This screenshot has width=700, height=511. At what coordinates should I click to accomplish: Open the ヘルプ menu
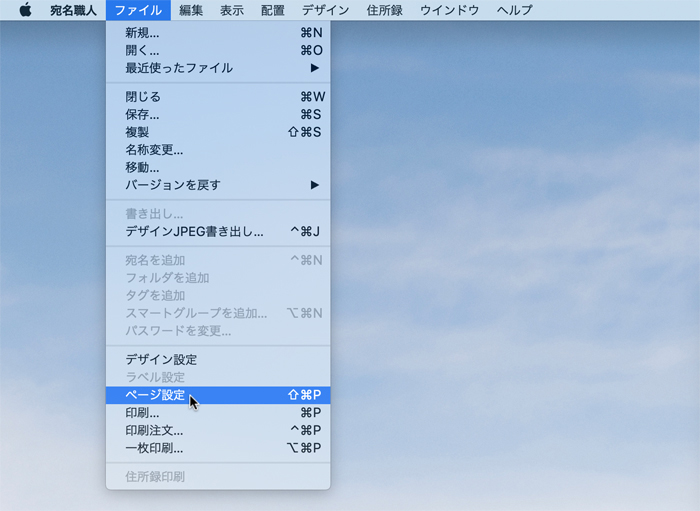click(514, 10)
